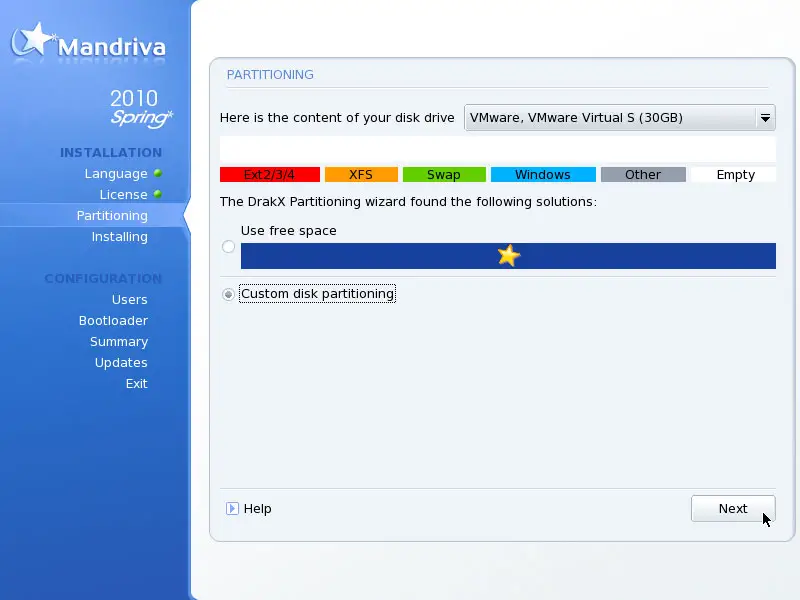Click the blue free space partition bar
Viewport: 800px width, 600px height.
[x=508, y=256]
